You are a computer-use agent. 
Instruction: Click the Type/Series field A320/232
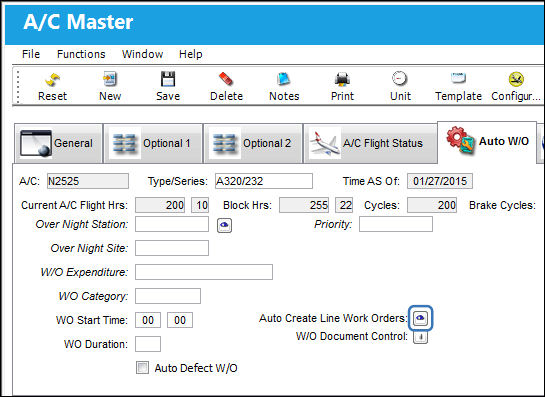(x=263, y=181)
